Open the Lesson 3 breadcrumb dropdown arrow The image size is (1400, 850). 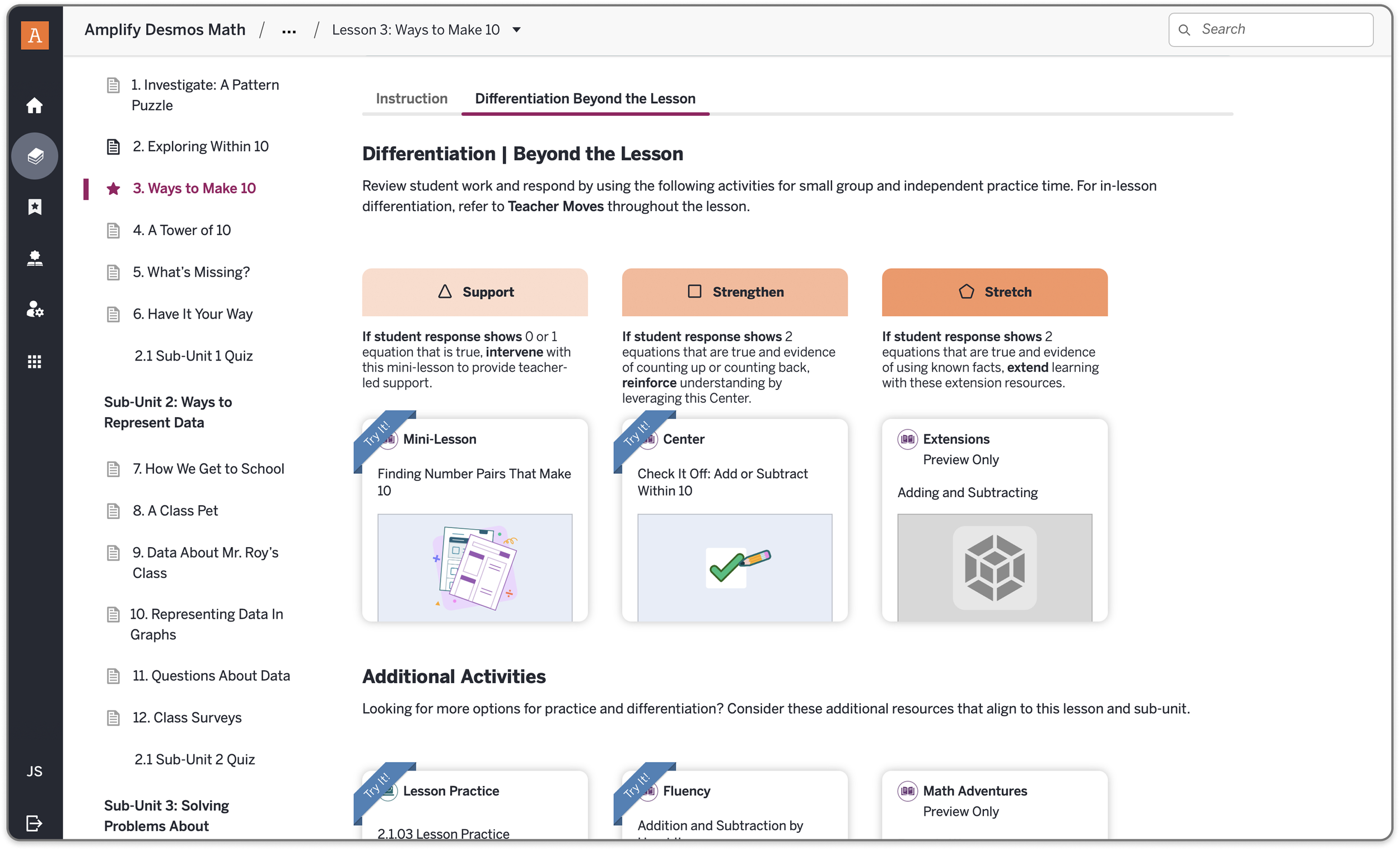coord(516,30)
